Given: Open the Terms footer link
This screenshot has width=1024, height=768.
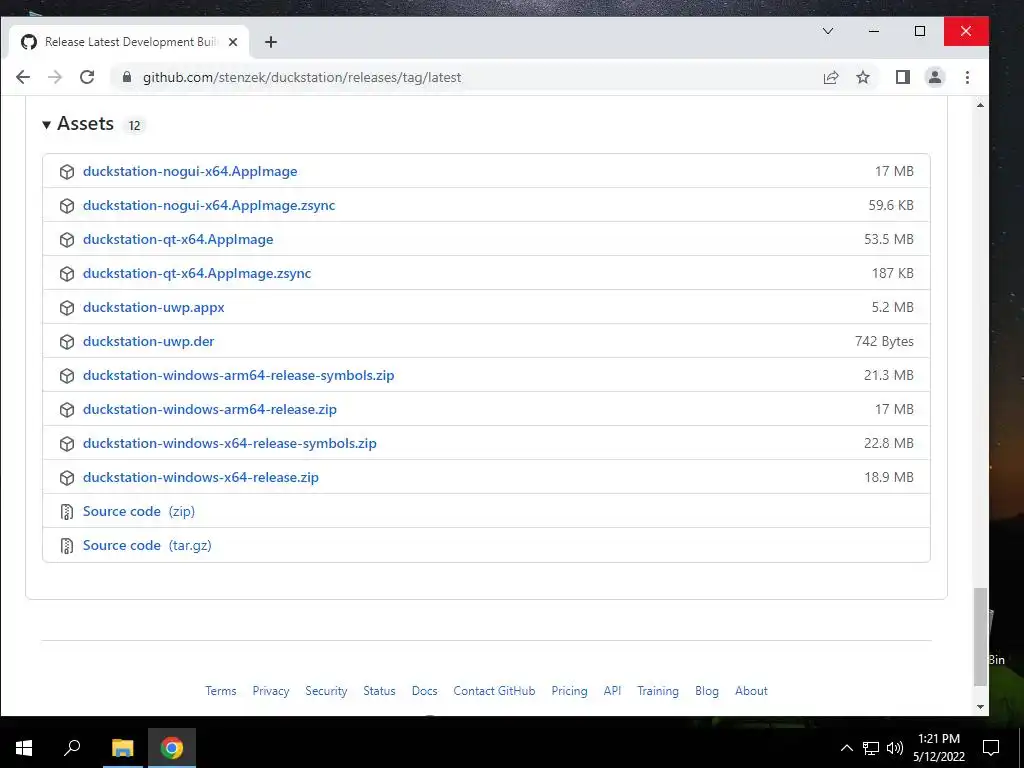Looking at the screenshot, I should pyautogui.click(x=221, y=691).
